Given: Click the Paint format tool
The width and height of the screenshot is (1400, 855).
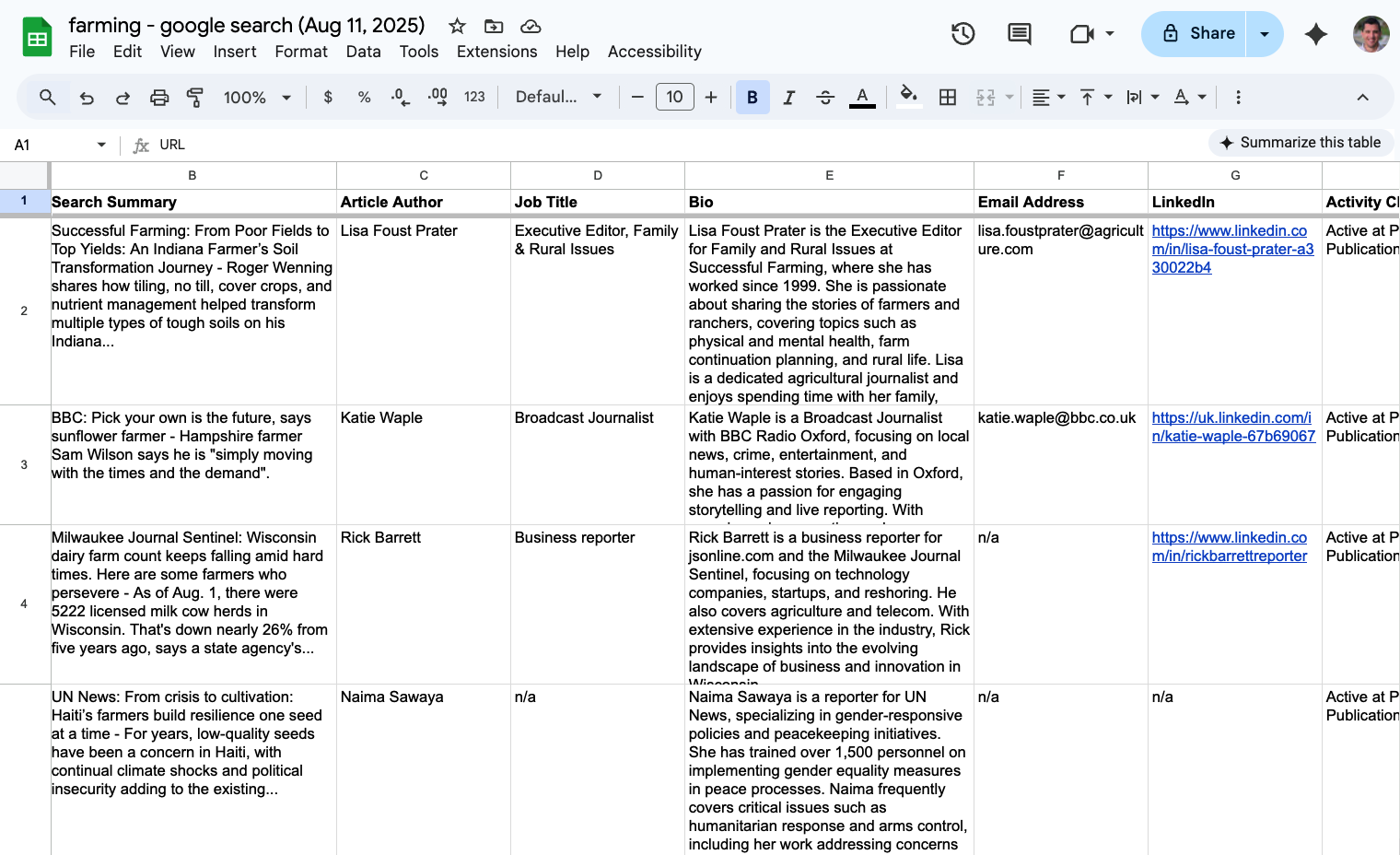Looking at the screenshot, I should click(194, 97).
